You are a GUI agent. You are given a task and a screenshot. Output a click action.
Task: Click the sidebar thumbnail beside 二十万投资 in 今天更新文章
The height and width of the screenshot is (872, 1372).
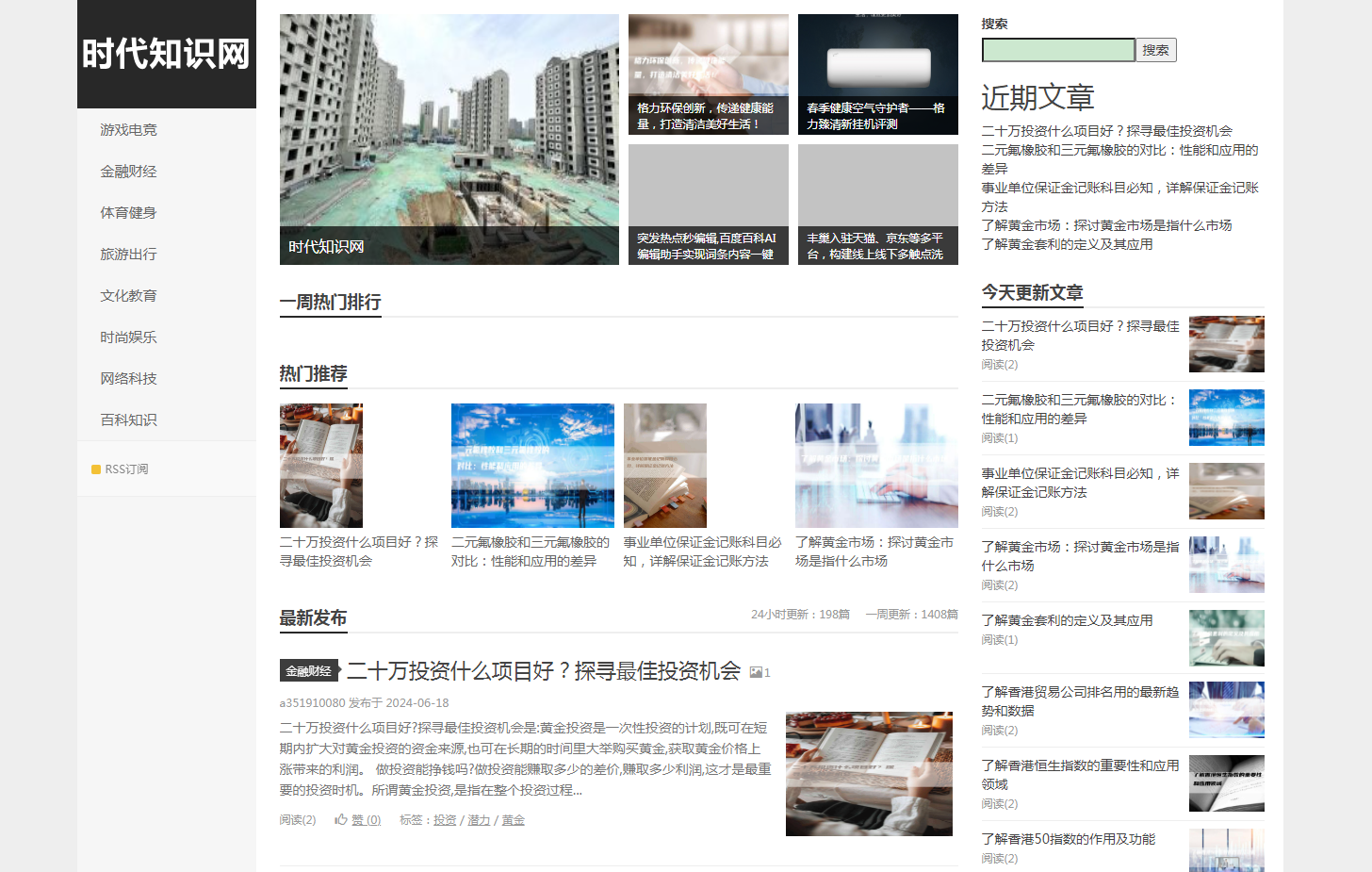pos(1227,344)
